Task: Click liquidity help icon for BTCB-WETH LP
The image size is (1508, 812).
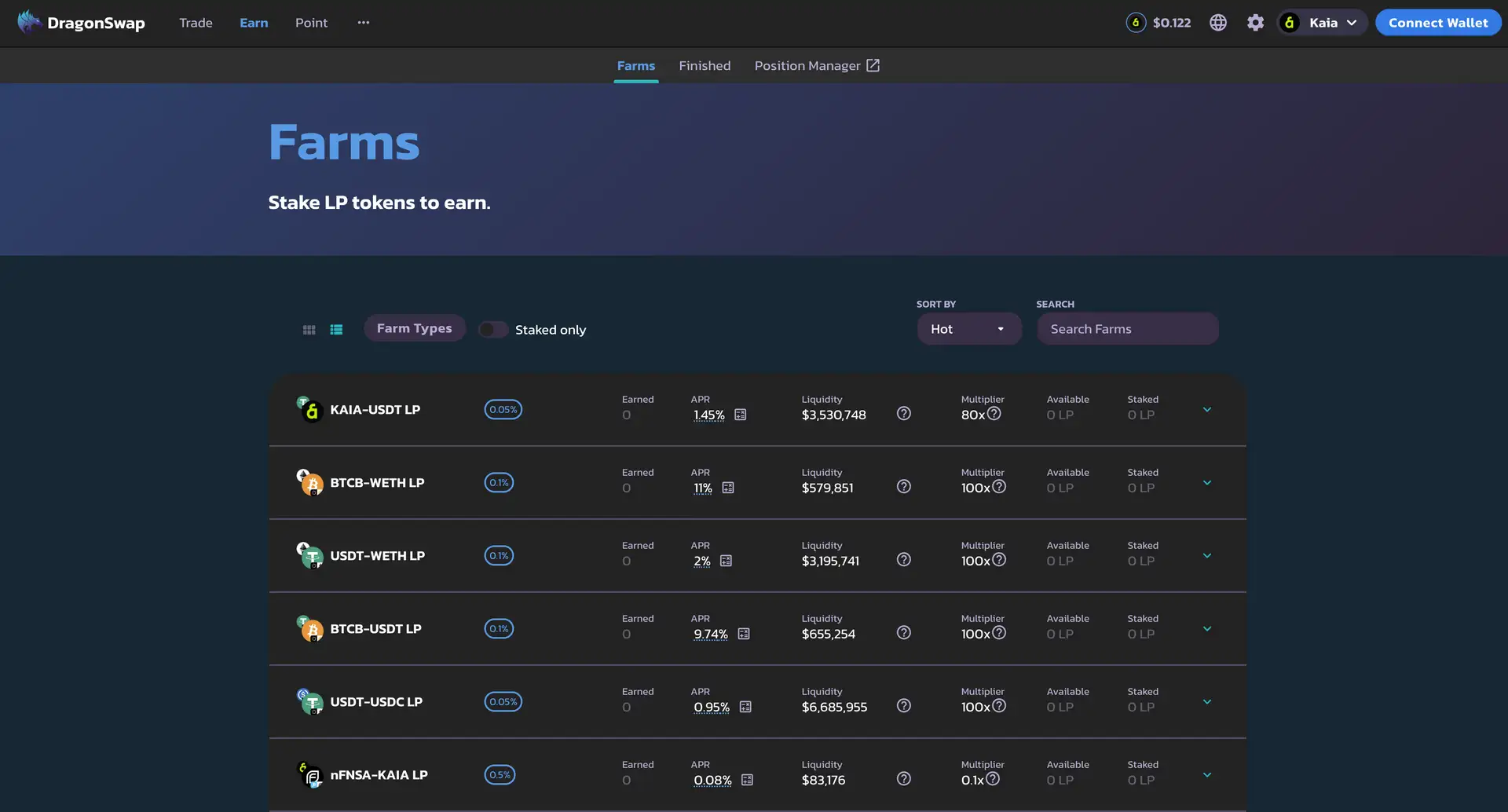Action: (903, 487)
